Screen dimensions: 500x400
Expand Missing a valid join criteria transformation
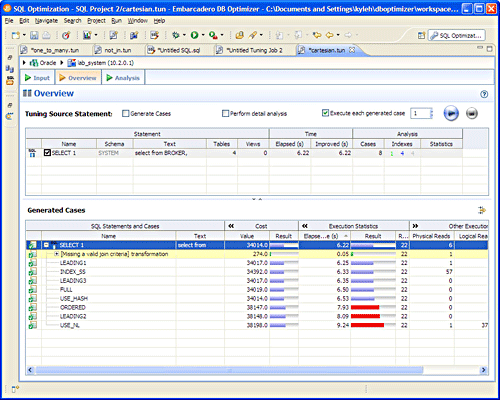(x=57, y=254)
